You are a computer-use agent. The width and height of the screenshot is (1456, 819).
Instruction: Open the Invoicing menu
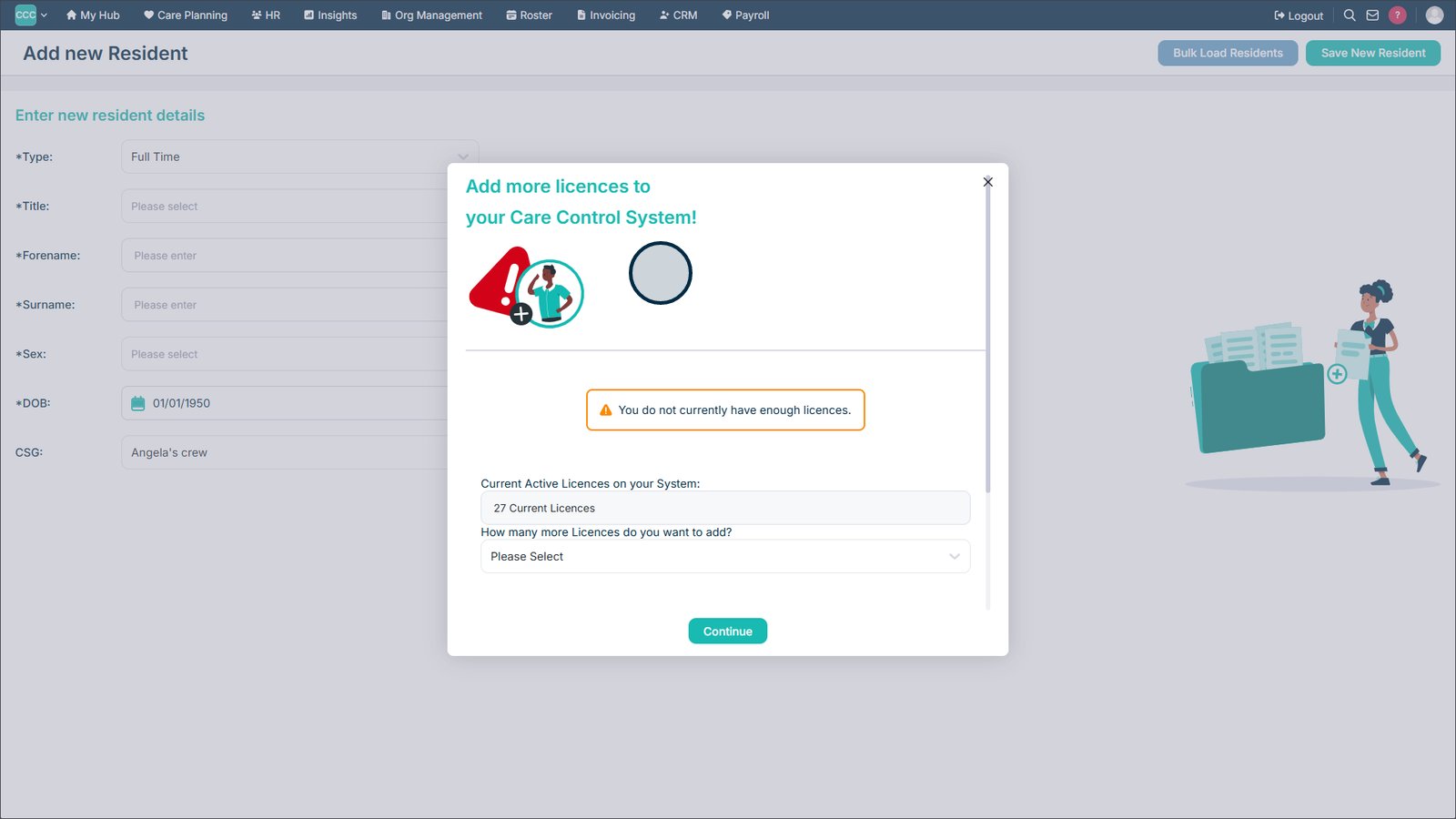606,15
